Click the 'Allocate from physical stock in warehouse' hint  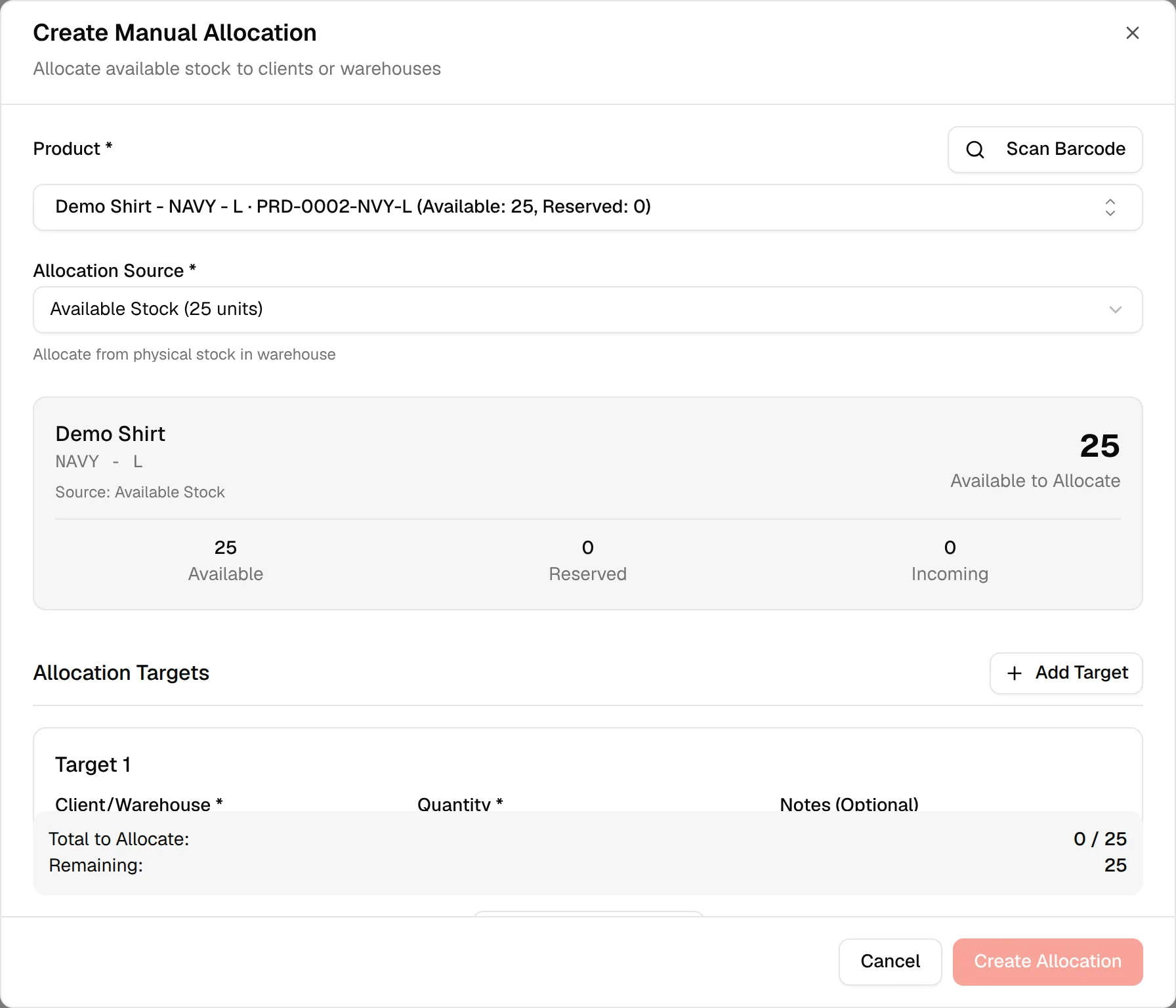click(184, 354)
